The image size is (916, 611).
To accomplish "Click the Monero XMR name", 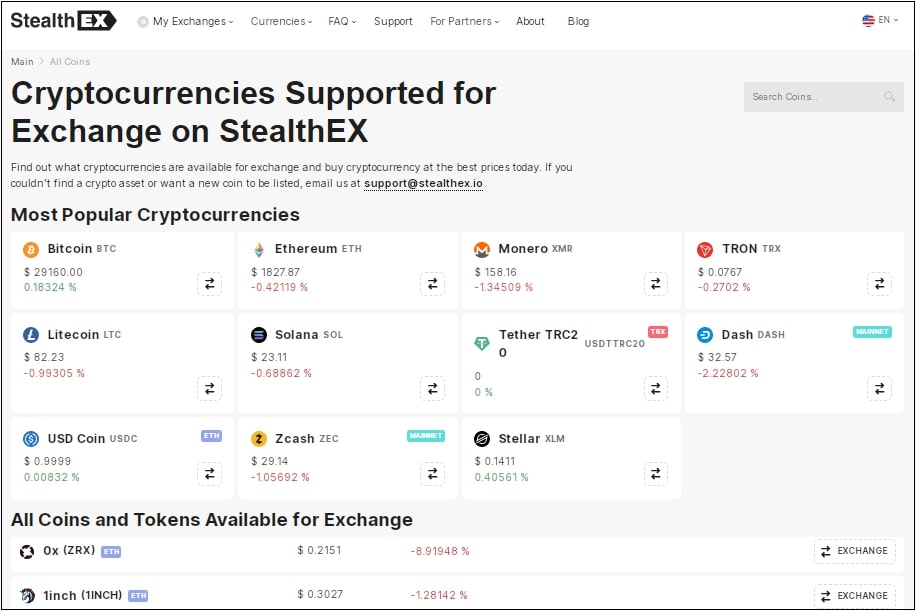I will (x=535, y=249).
